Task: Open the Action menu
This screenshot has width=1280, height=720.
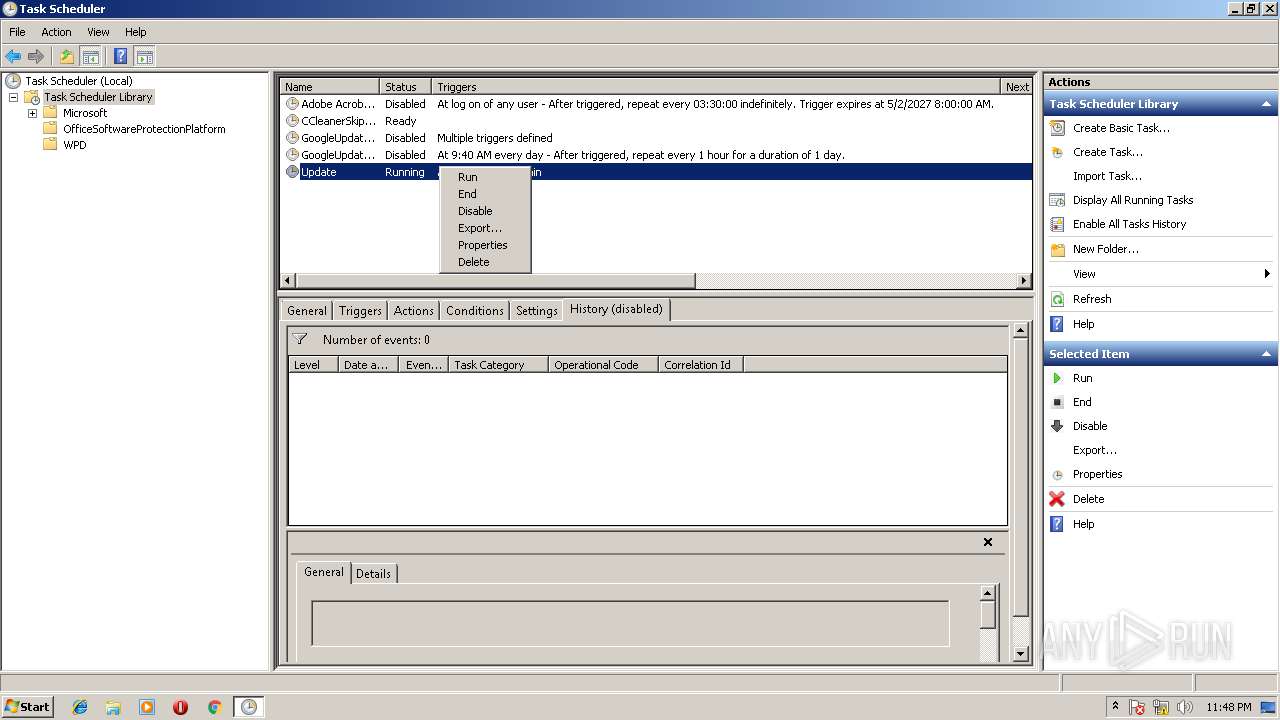Action: (x=56, y=32)
